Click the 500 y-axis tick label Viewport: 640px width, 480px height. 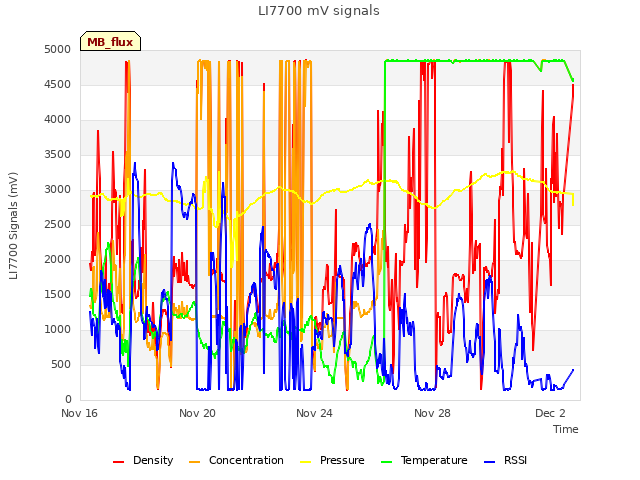pos(61,364)
